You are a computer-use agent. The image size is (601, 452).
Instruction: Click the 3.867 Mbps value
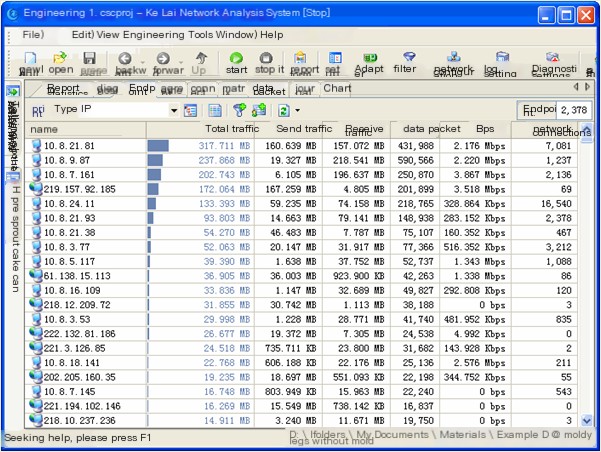pos(479,175)
